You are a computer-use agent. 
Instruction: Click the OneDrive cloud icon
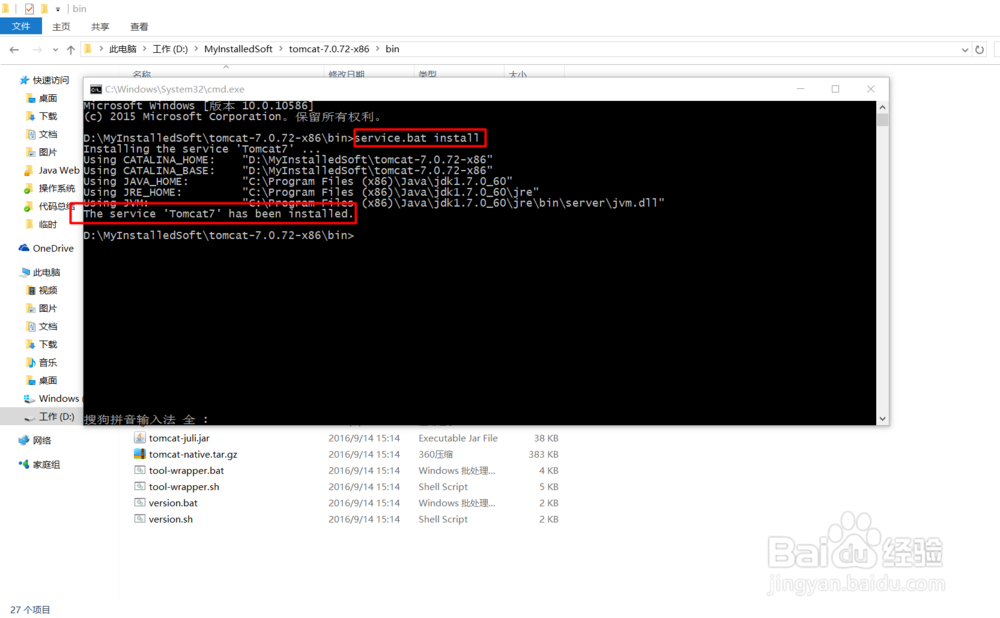[24, 248]
